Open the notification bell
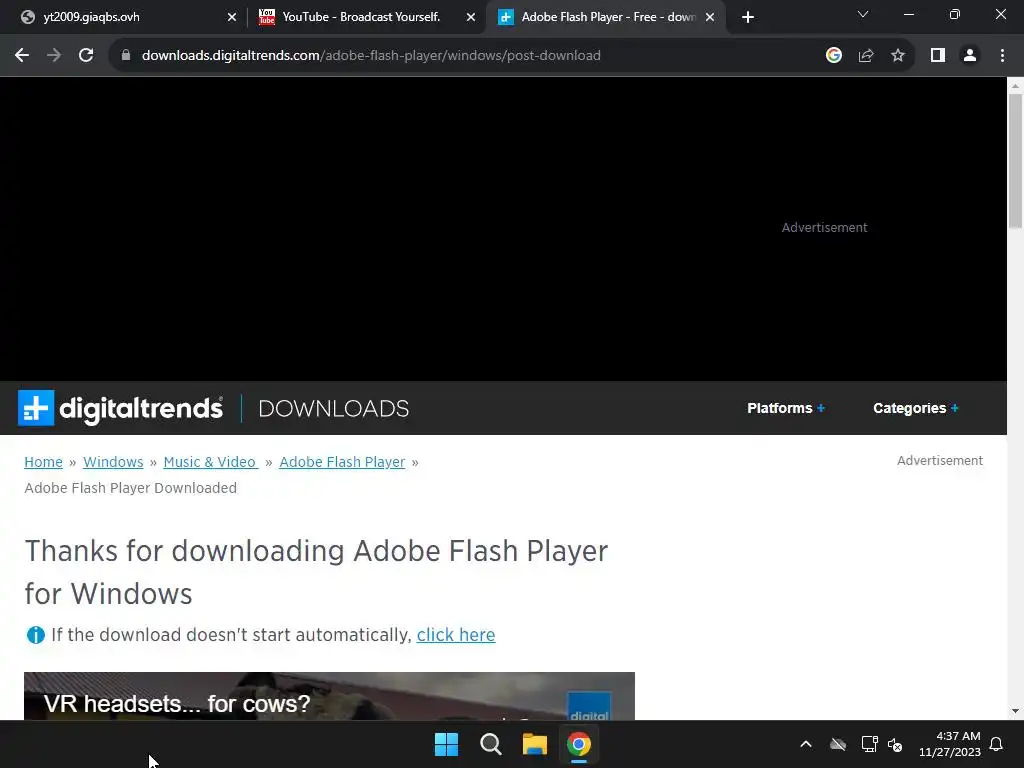Image resolution: width=1024 pixels, height=768 pixels. 996,744
